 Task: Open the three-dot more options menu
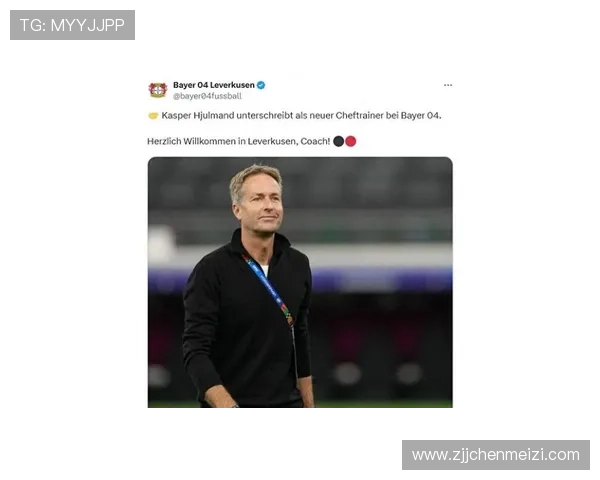448,85
